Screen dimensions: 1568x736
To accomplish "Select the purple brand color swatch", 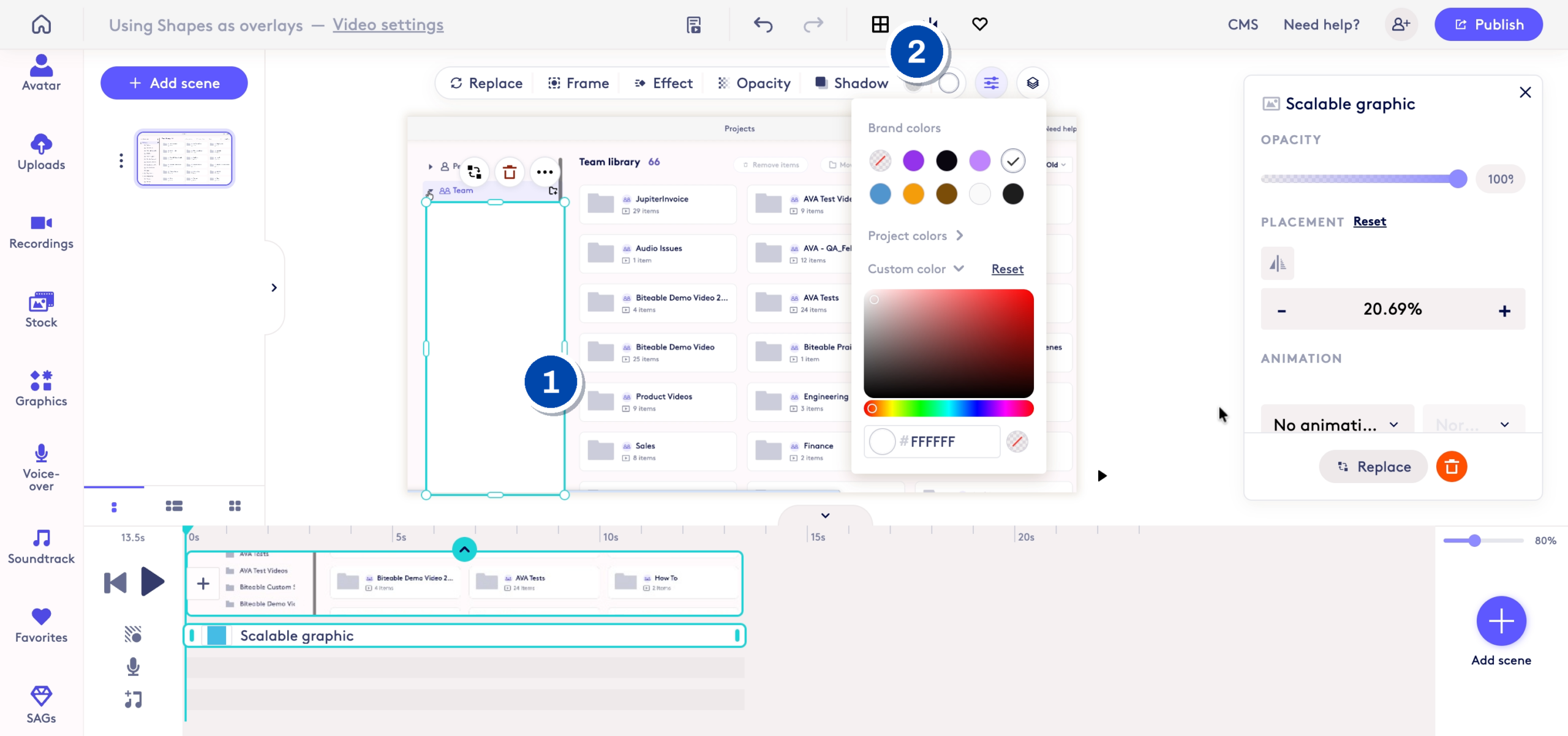I will coord(913,161).
